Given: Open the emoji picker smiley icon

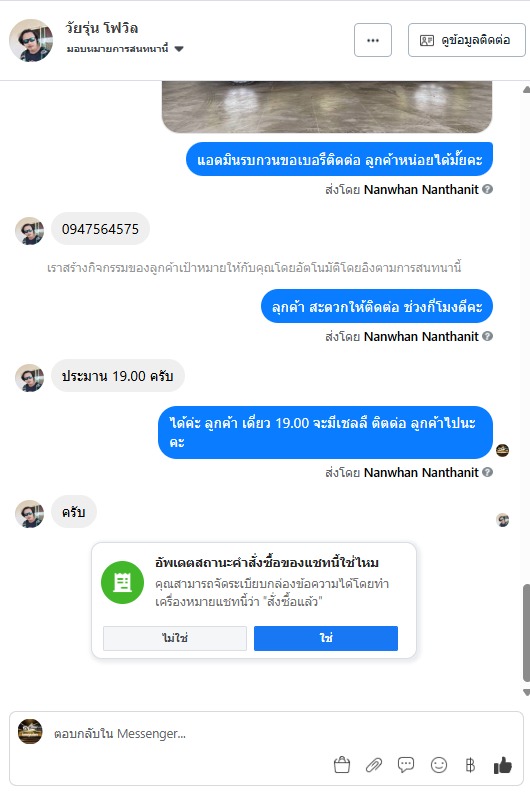Looking at the screenshot, I should [x=439, y=765].
